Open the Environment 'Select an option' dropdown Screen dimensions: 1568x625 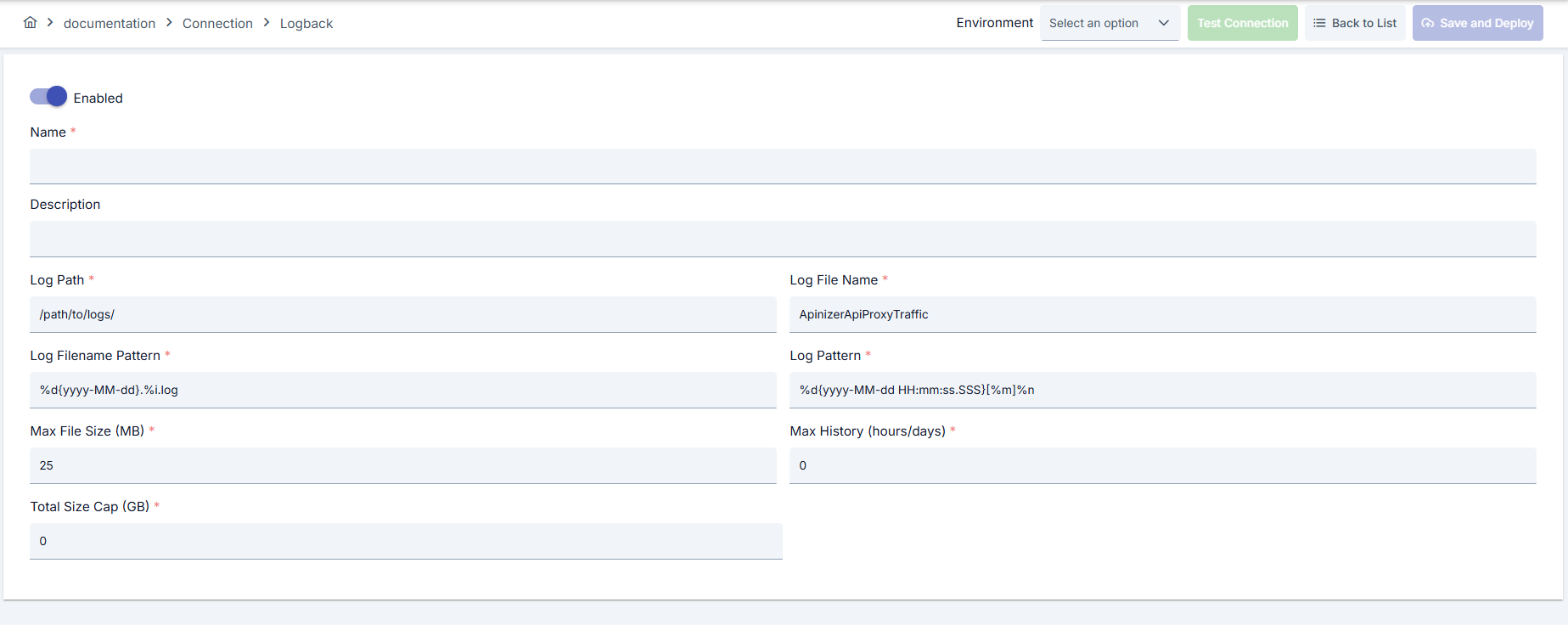click(1110, 23)
